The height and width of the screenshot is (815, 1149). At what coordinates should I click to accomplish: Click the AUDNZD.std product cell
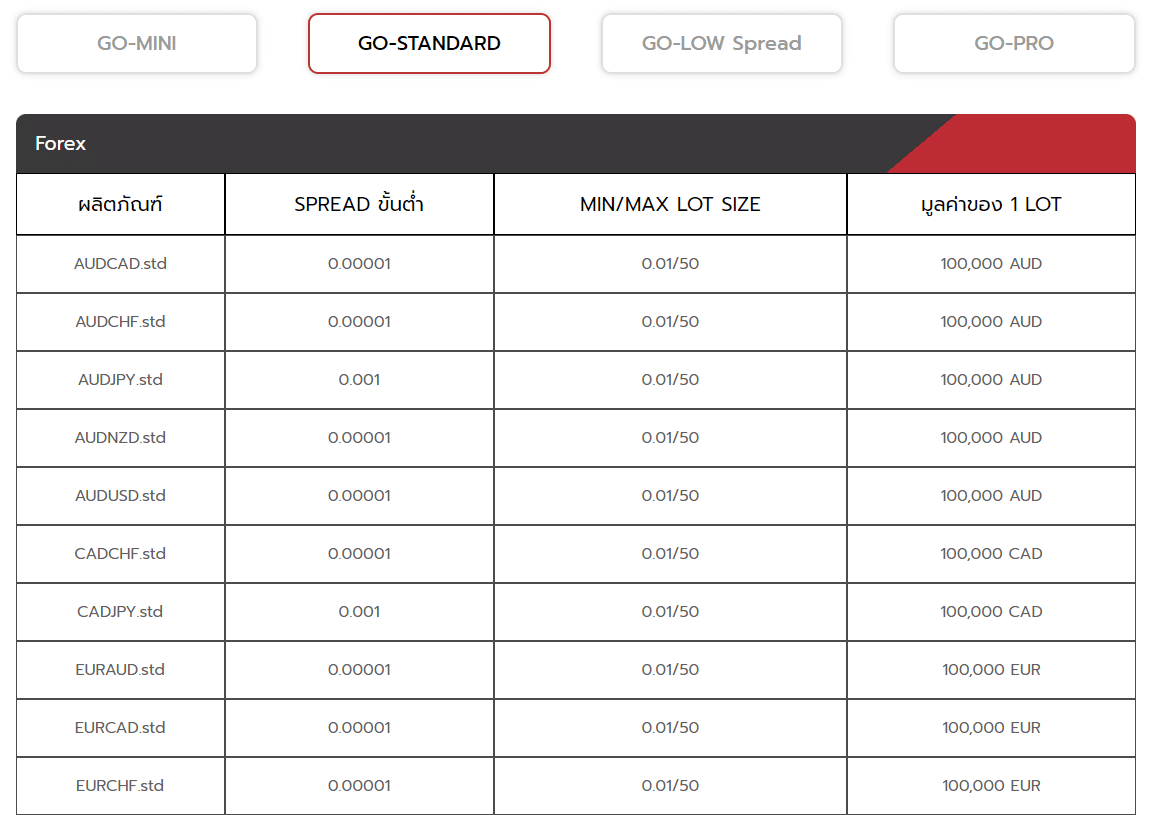pyautogui.click(x=120, y=438)
